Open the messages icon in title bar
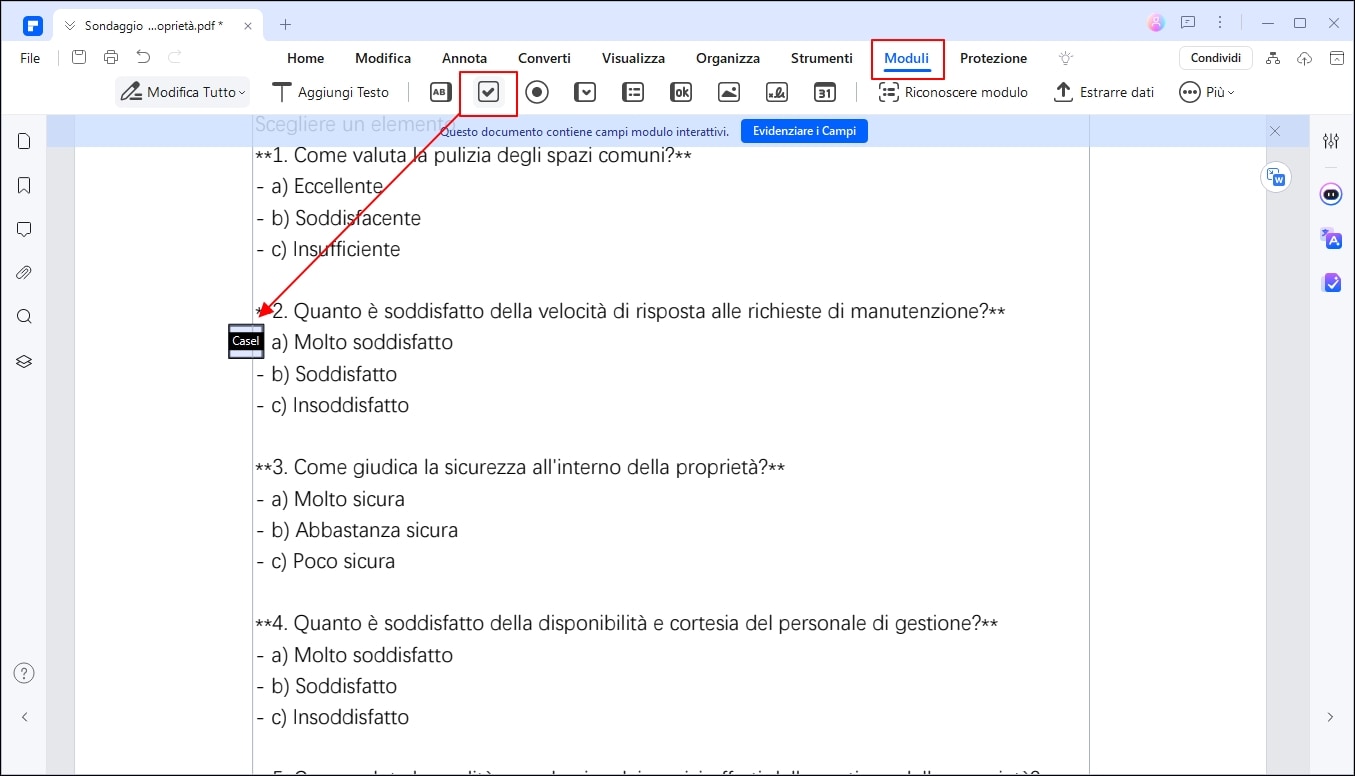 tap(1188, 23)
